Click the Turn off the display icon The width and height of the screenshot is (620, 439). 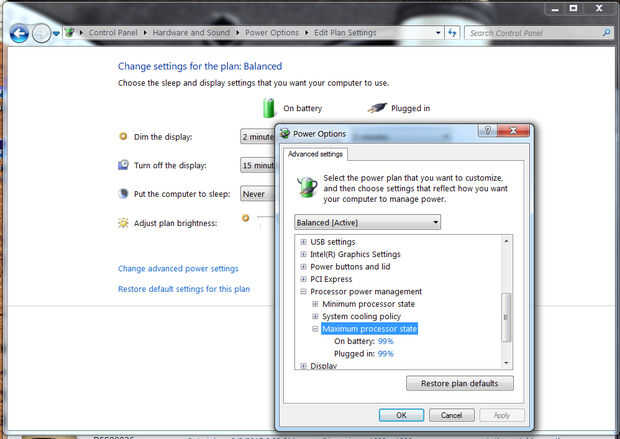click(x=123, y=165)
